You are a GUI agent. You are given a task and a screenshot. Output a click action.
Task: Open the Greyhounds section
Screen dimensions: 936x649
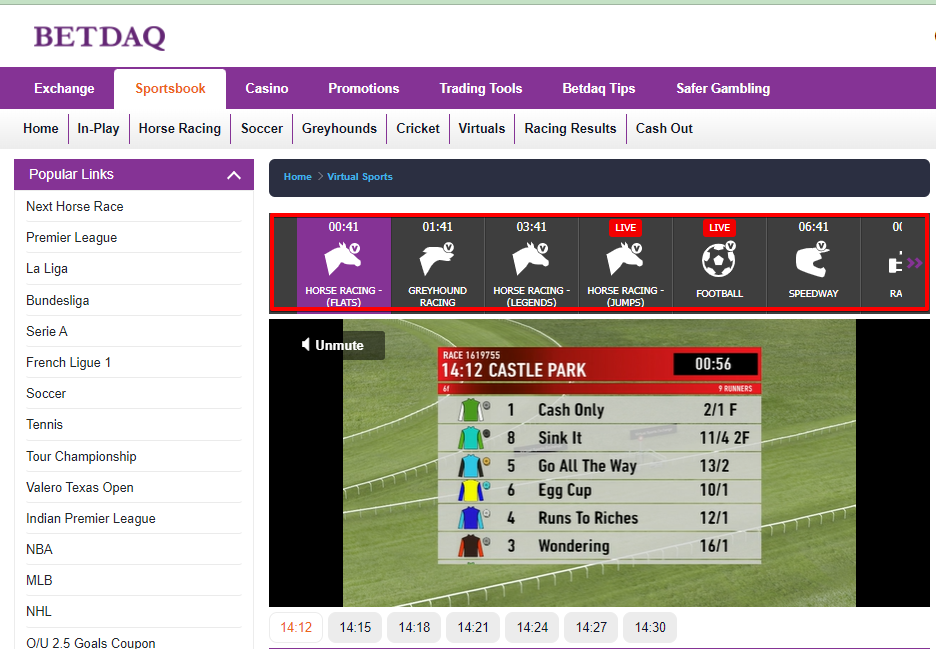(339, 128)
